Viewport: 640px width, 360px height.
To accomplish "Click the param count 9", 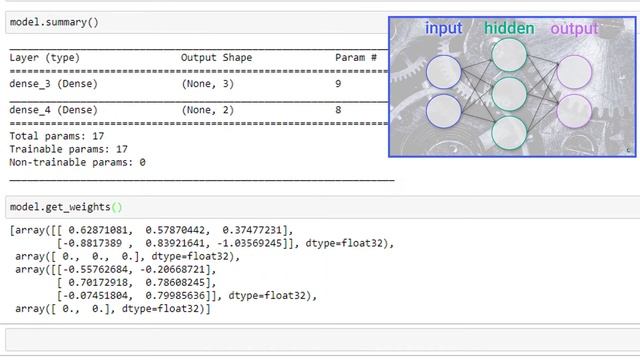I will tap(338, 84).
